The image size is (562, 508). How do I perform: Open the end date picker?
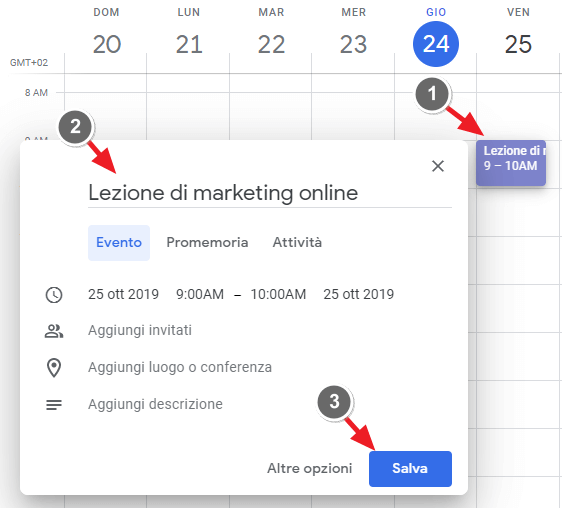[358, 294]
